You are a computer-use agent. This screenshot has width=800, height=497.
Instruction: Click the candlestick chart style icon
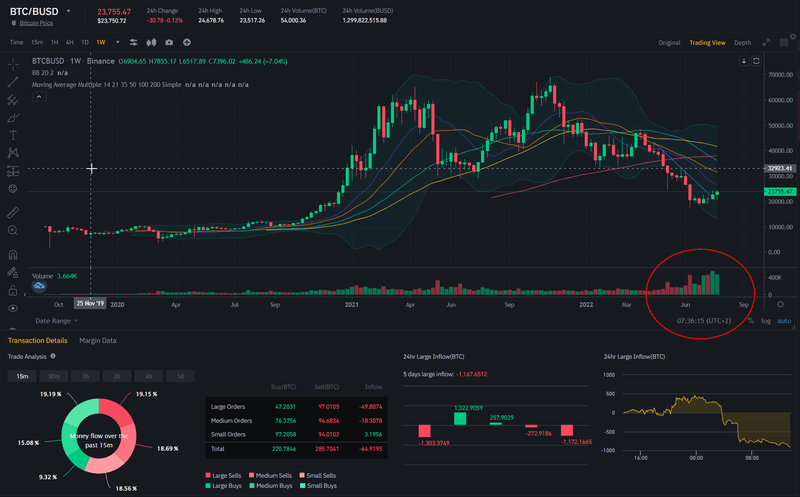tap(151, 42)
